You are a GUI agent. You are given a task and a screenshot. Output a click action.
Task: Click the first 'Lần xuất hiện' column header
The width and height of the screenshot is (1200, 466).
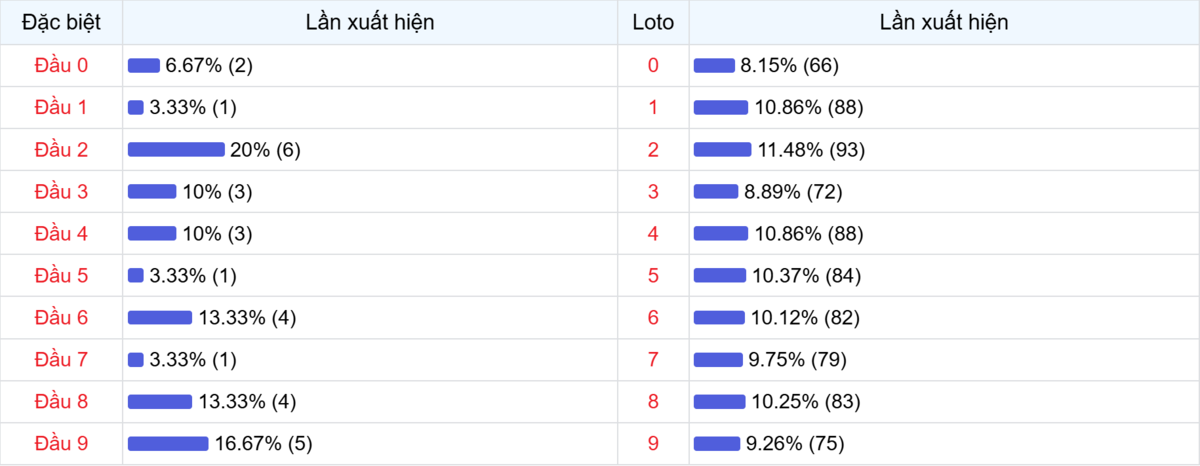pos(370,22)
